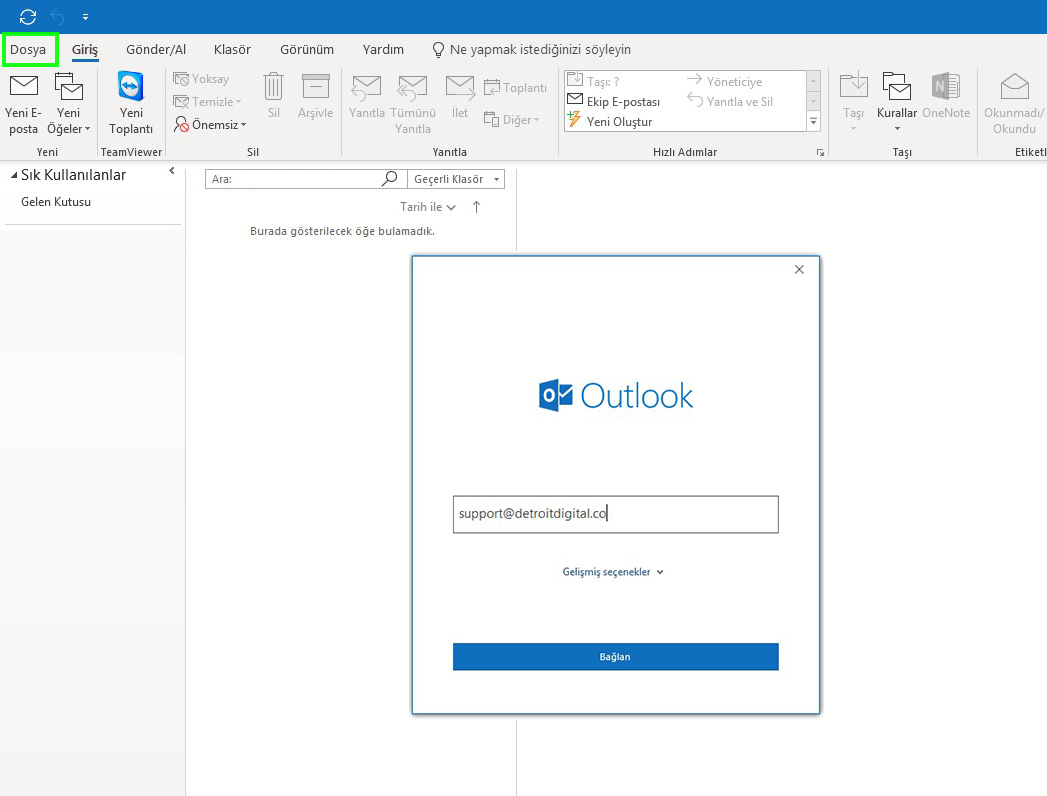Click the Önemsiz junk mail icon
The image size is (1047, 796).
(x=215, y=124)
